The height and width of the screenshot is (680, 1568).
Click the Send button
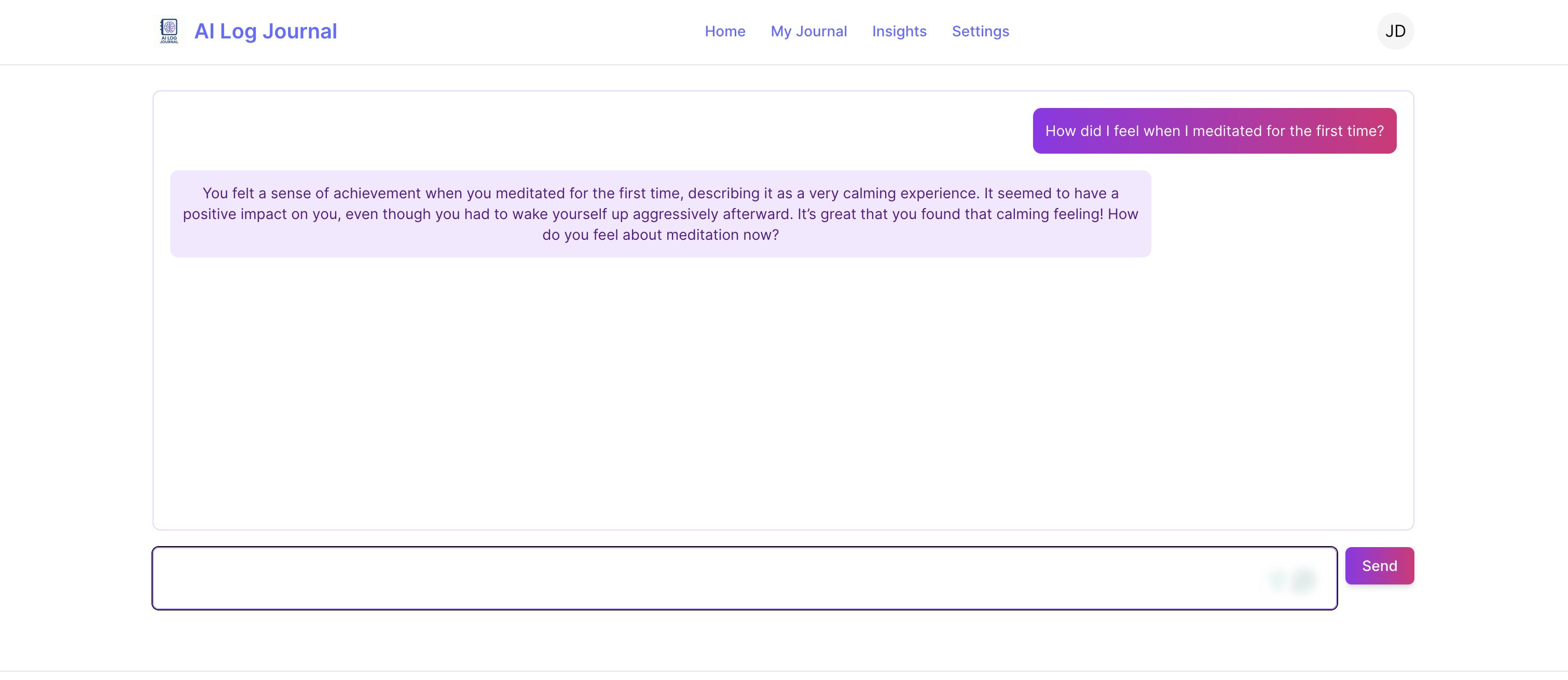(x=1379, y=566)
